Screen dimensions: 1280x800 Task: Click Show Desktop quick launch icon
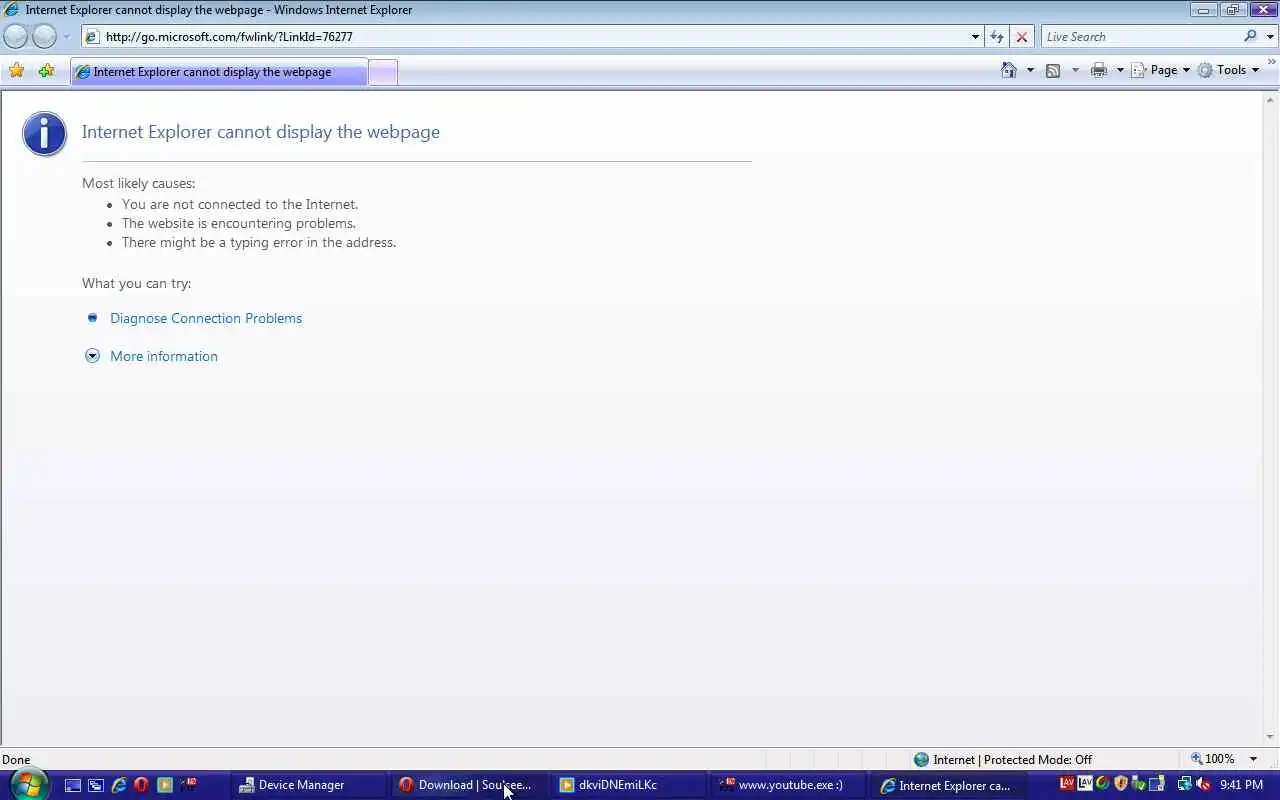tap(72, 785)
